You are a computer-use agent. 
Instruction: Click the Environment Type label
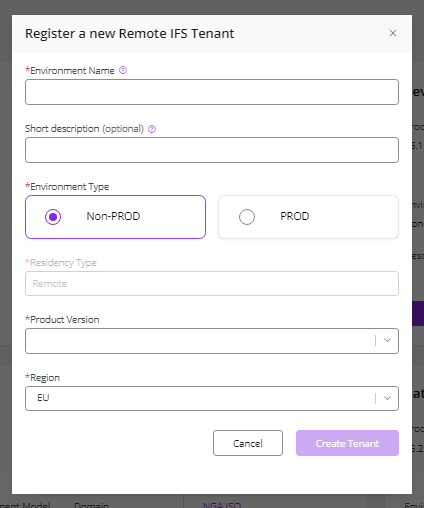click(x=67, y=186)
